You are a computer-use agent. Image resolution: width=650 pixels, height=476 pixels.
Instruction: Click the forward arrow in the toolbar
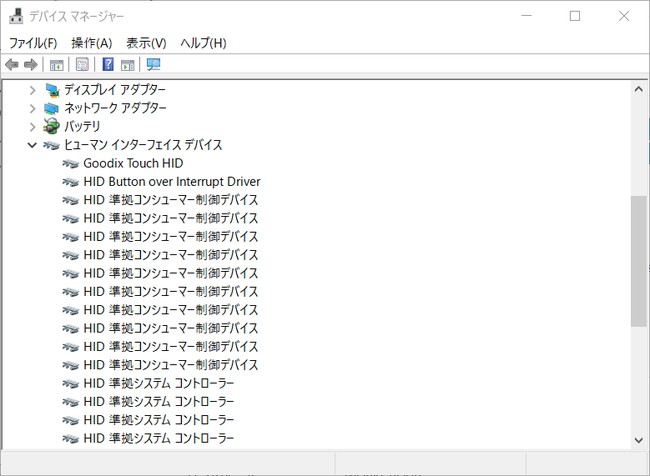click(31, 65)
